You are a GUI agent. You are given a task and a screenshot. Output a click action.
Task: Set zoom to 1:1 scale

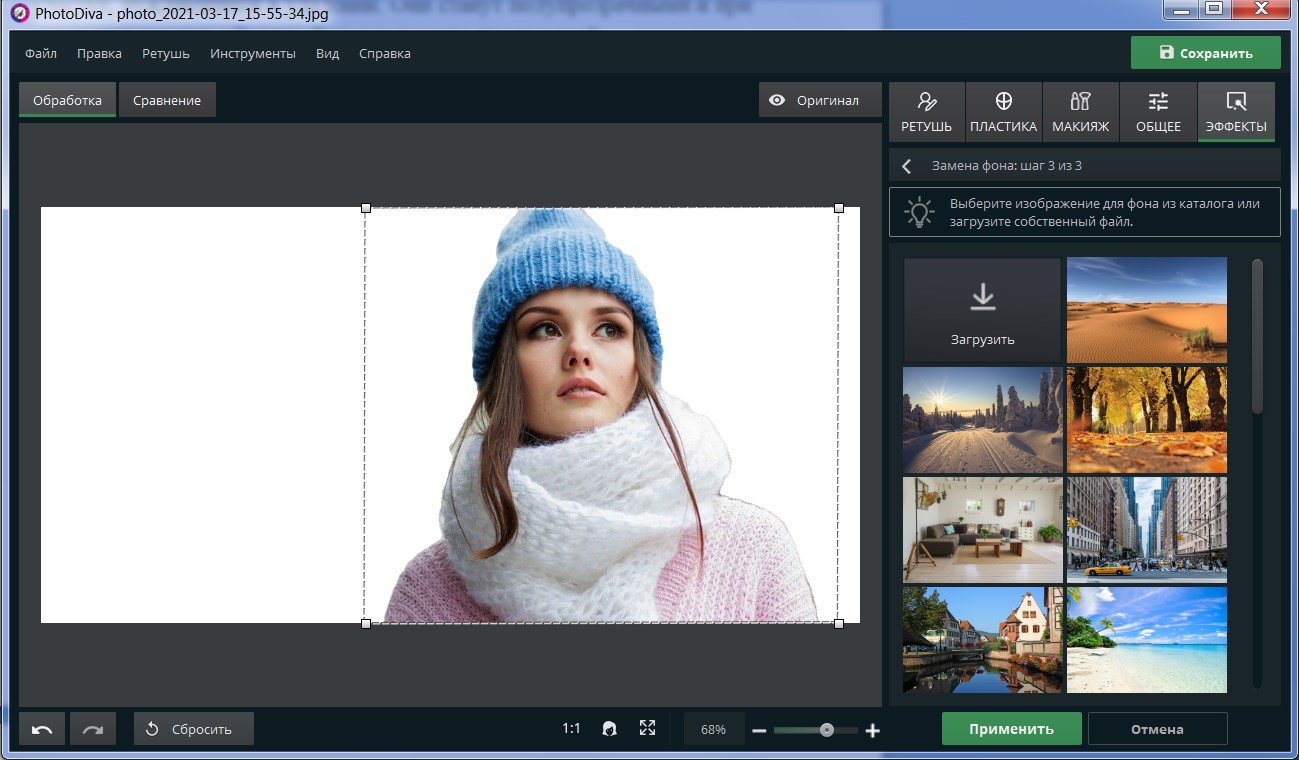click(x=571, y=729)
